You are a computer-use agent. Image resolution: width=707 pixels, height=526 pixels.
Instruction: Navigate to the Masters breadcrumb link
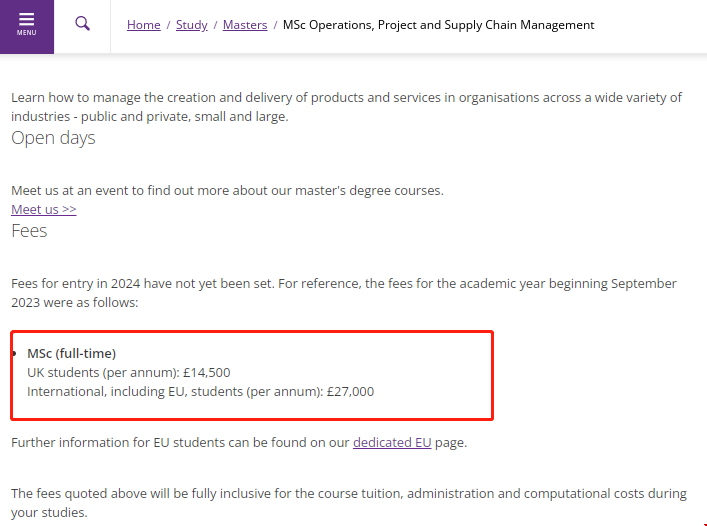[x=245, y=25]
